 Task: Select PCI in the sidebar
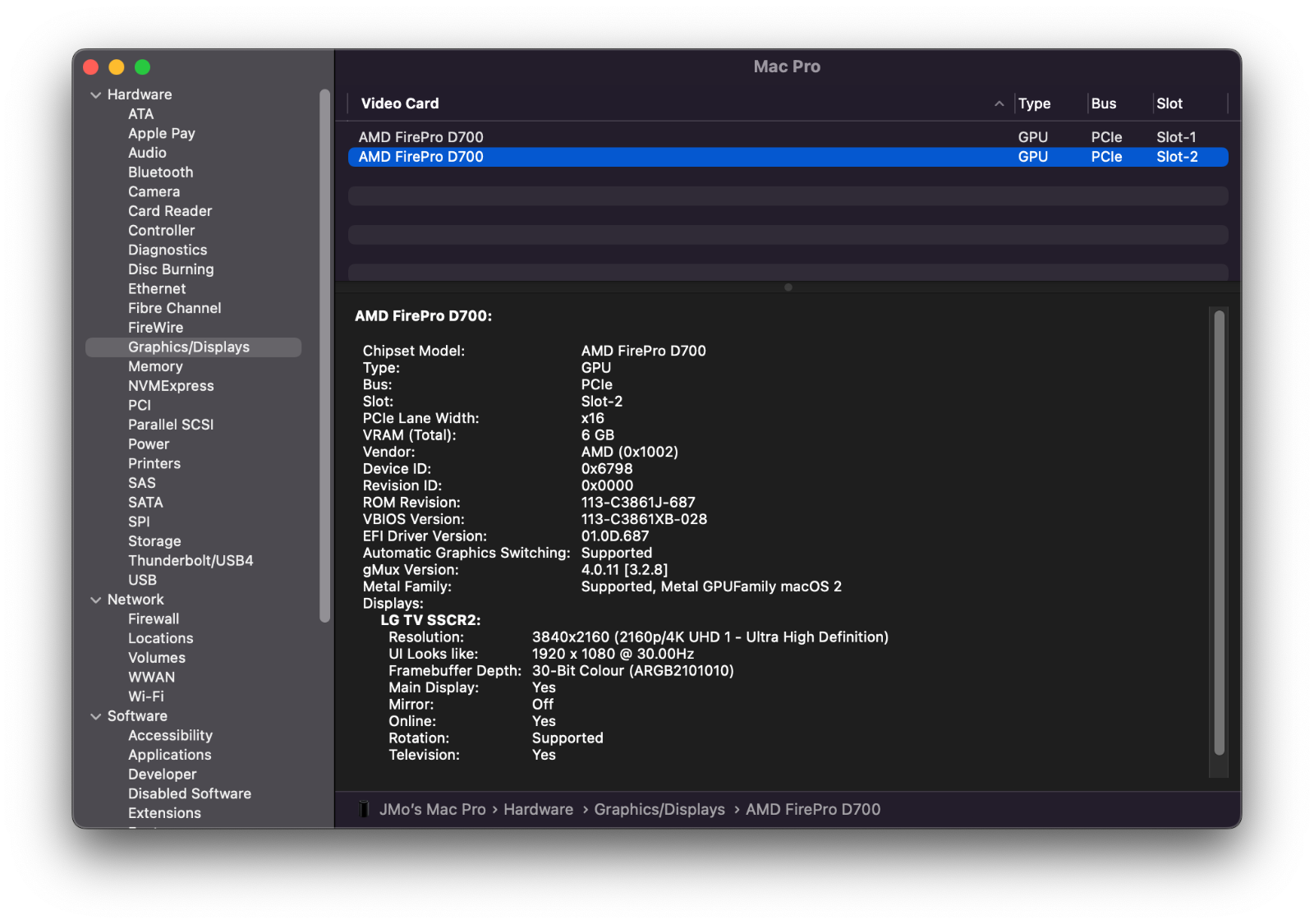[140, 405]
